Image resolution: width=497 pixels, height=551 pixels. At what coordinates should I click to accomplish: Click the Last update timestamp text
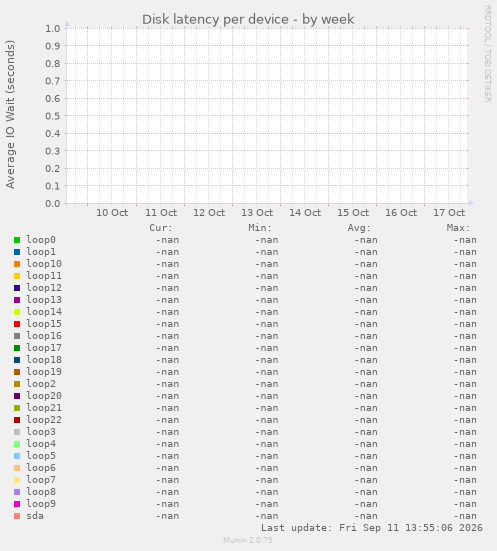[x=372, y=528]
